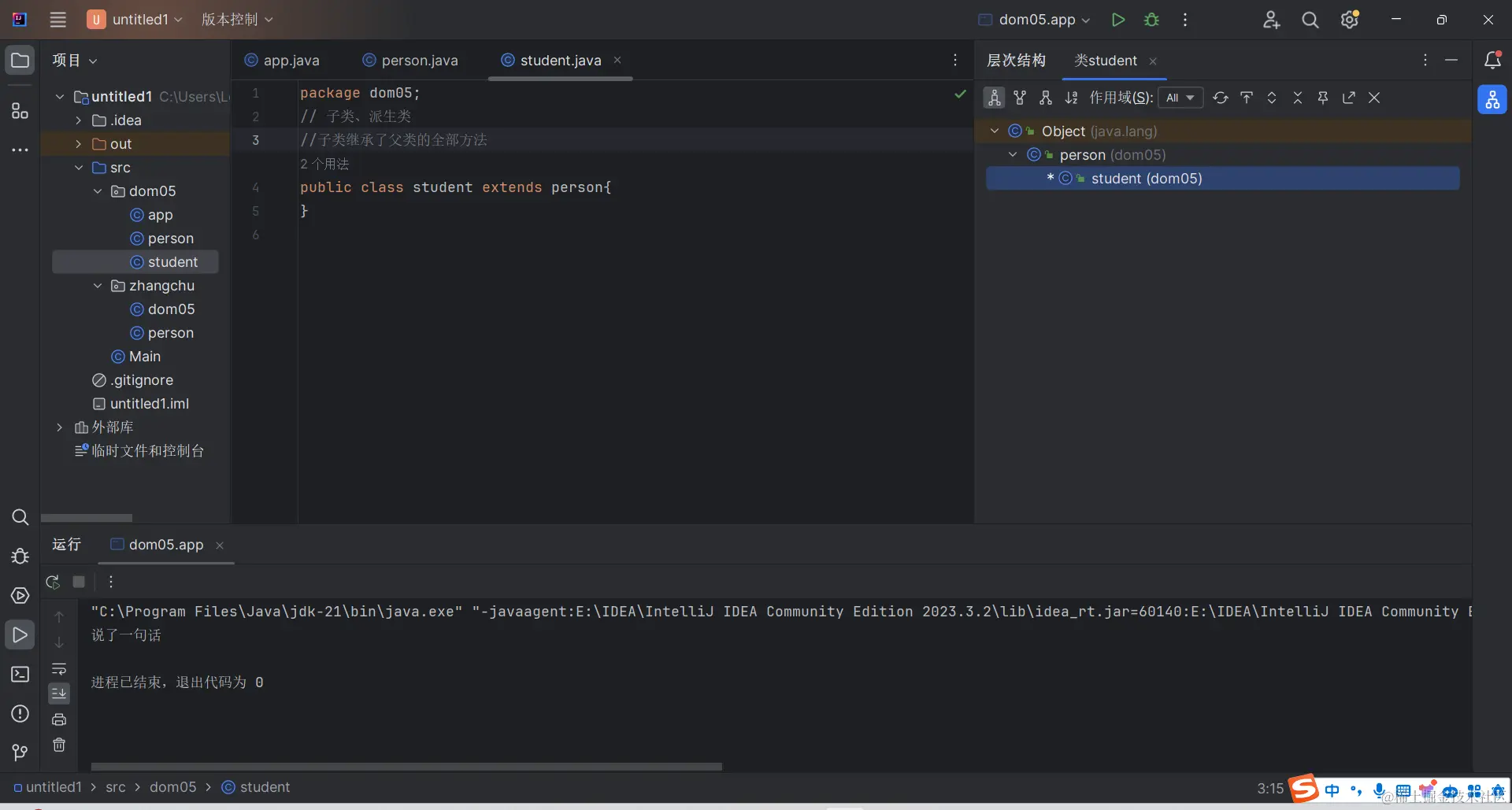Open IDE settings gear icon

(x=1350, y=20)
